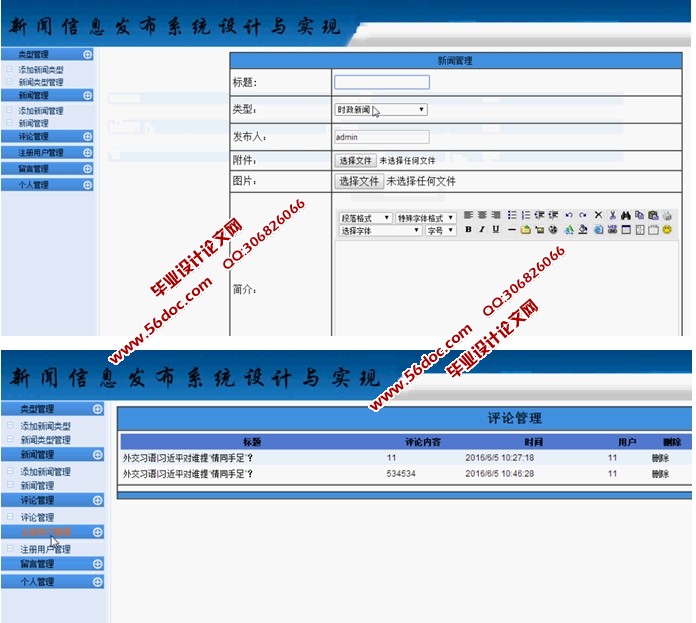This screenshot has width=696, height=623.
Task: Toggle bold with the B icon
Action: [x=468, y=229]
